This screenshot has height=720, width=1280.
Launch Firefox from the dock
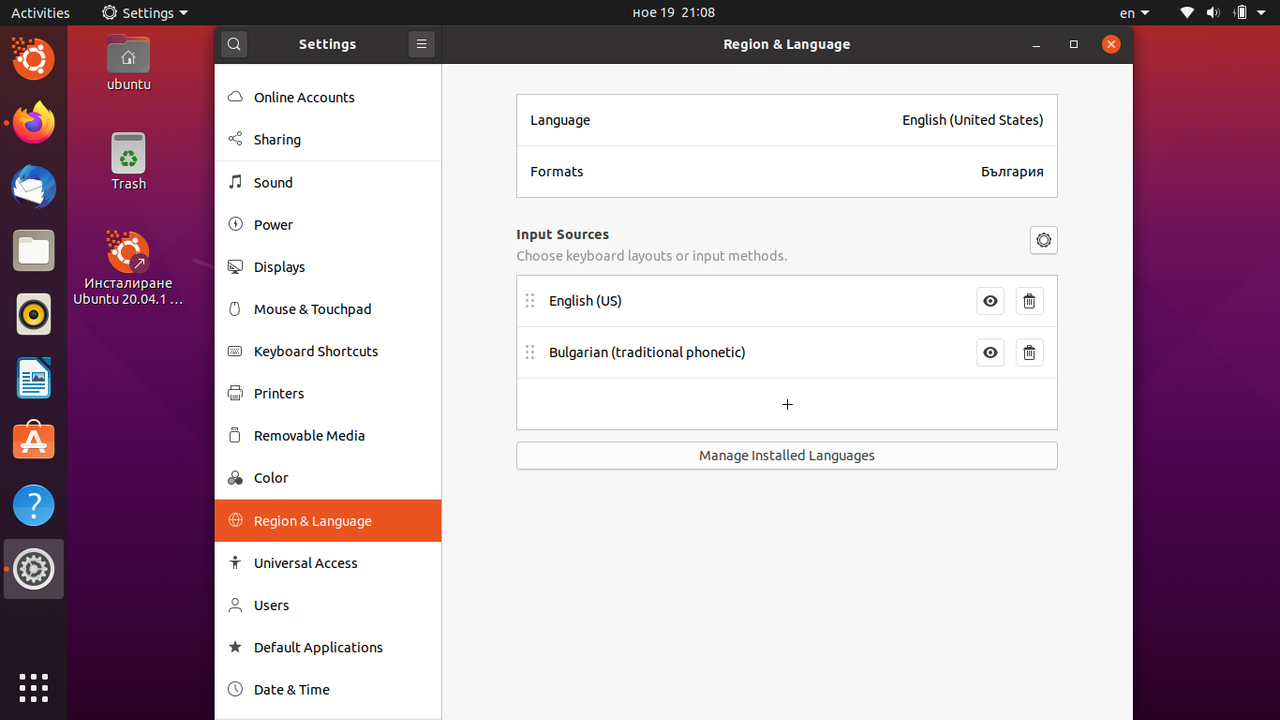34,123
